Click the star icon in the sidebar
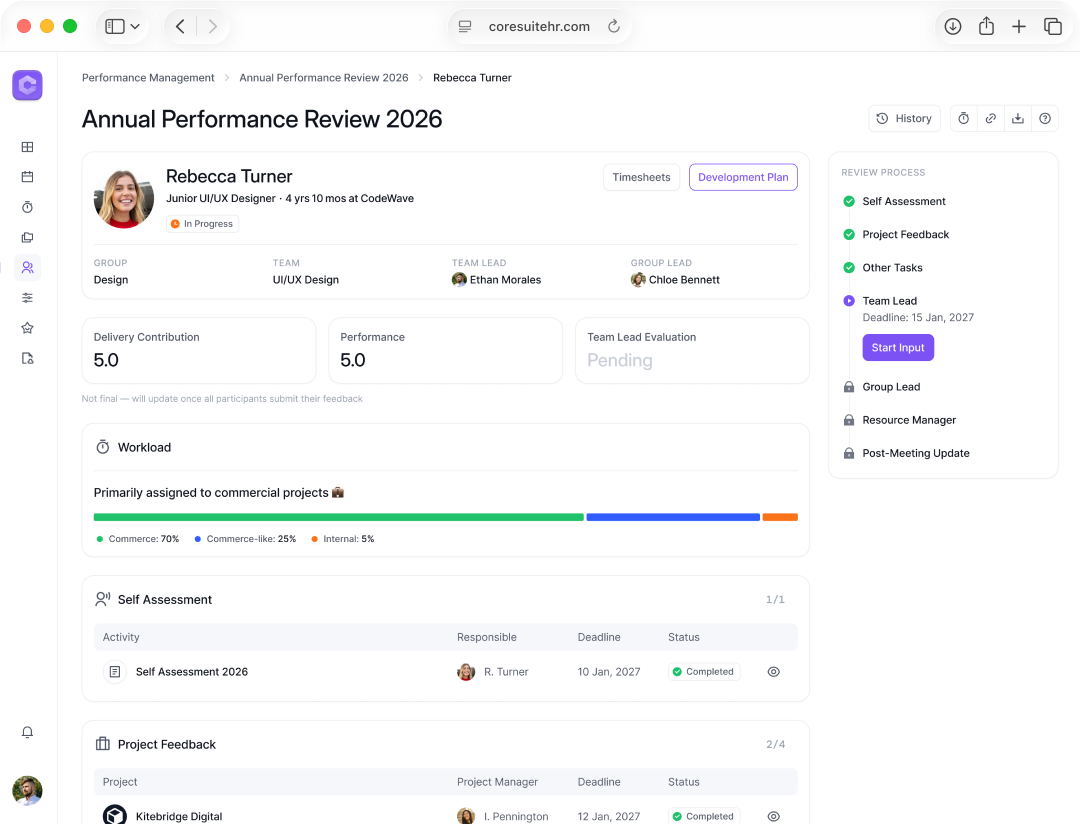The height and width of the screenshot is (824, 1080). click(x=27, y=328)
